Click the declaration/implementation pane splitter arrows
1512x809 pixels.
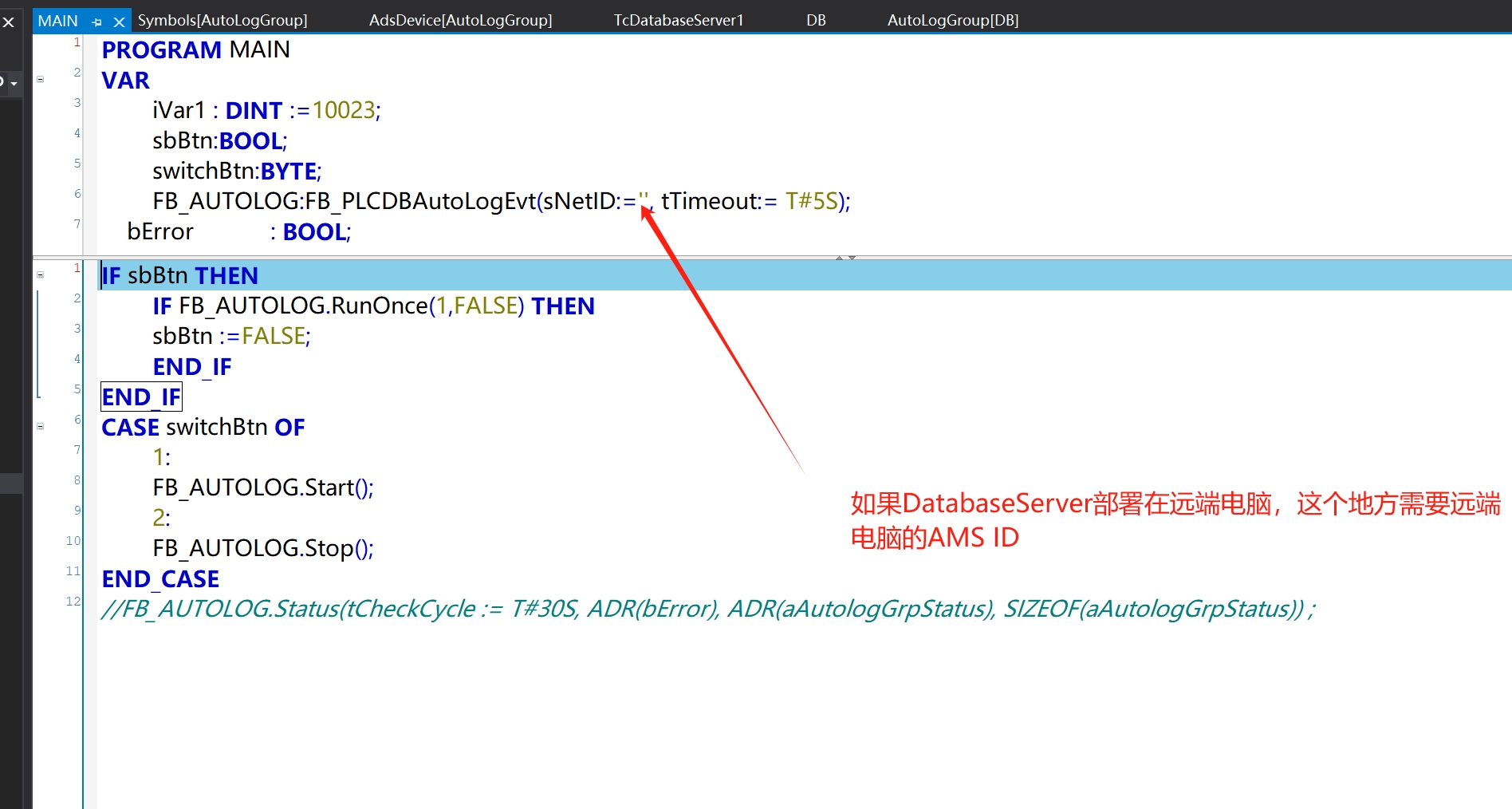point(845,258)
